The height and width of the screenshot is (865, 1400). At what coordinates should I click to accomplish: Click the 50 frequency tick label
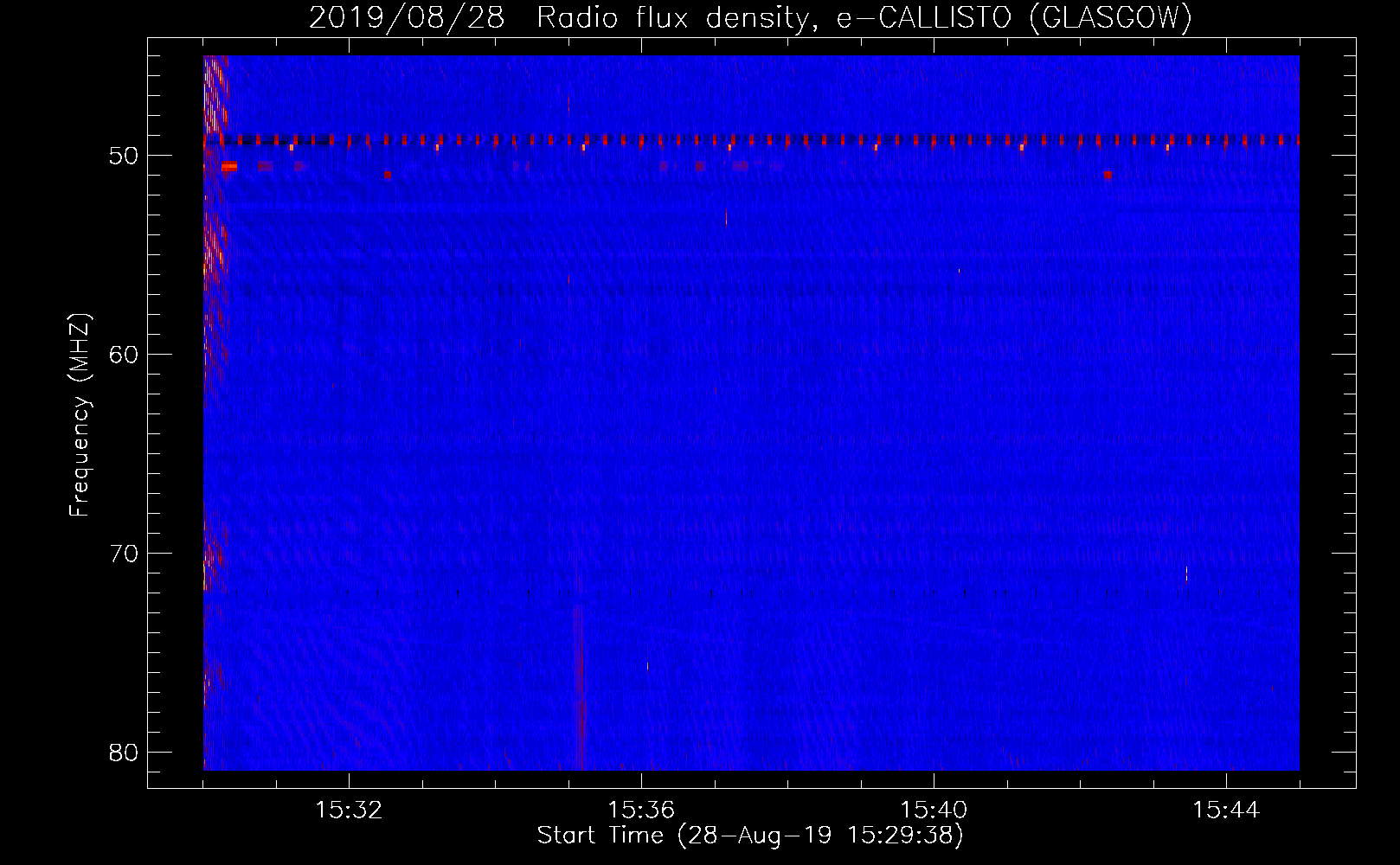coord(124,156)
